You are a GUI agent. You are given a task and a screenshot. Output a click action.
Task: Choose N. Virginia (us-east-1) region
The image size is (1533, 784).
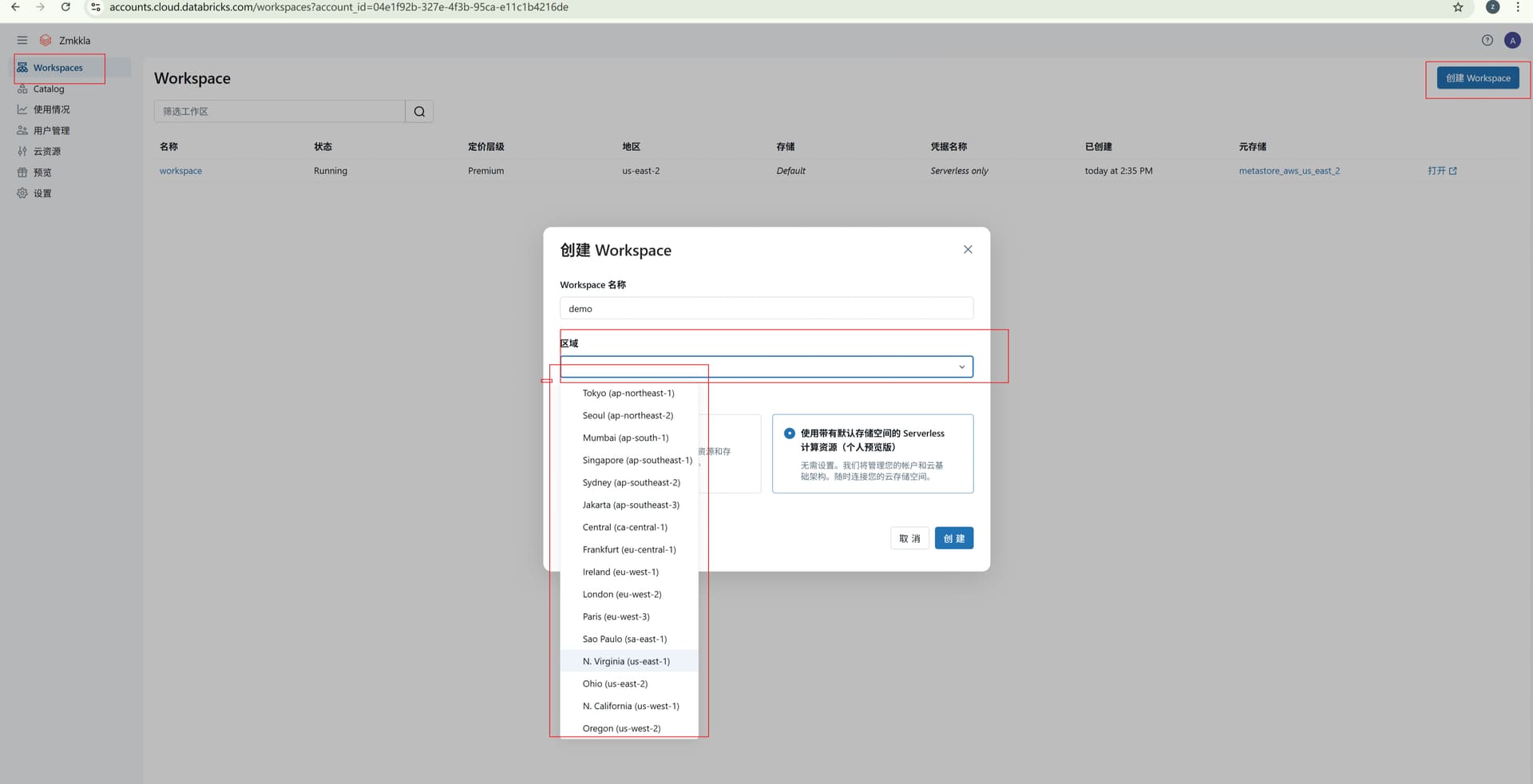(629, 661)
